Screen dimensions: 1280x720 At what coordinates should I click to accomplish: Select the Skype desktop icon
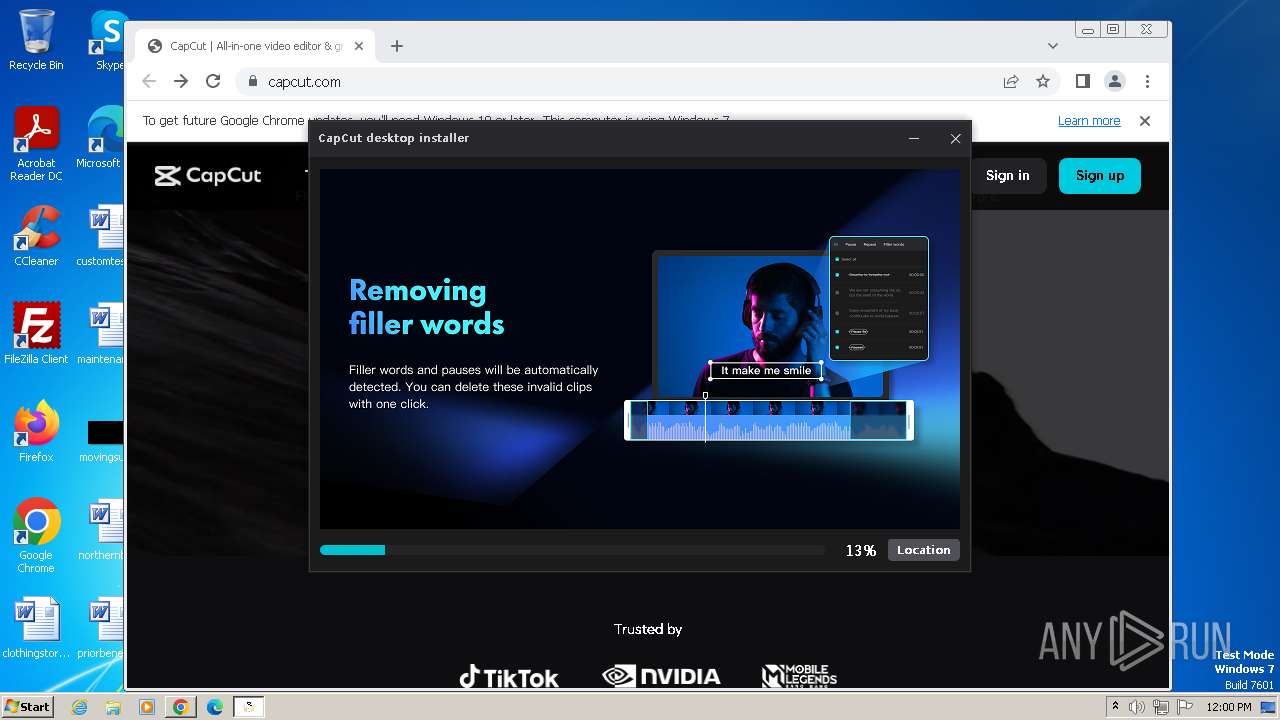point(108,40)
